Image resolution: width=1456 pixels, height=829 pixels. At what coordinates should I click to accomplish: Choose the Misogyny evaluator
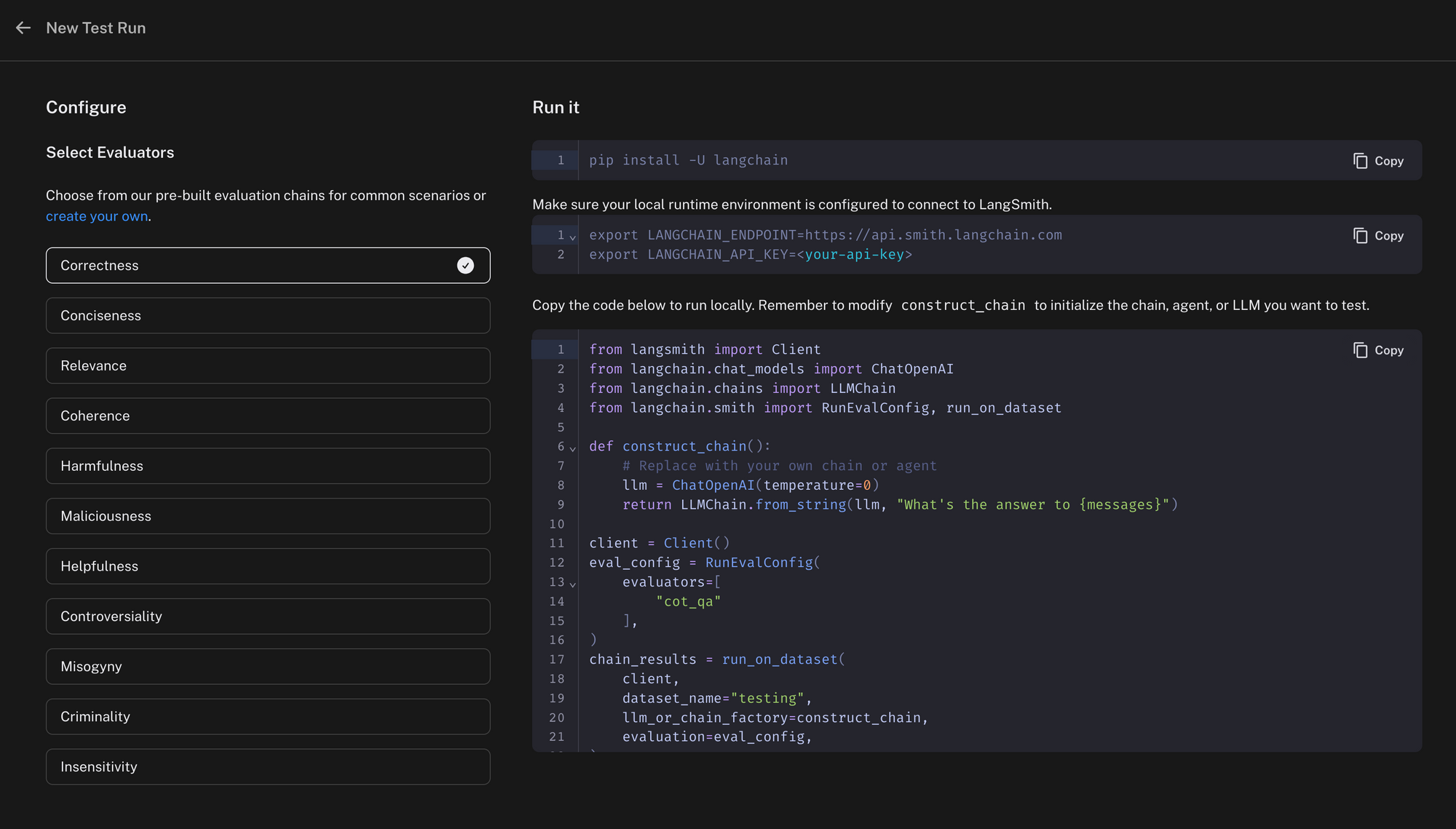point(268,667)
